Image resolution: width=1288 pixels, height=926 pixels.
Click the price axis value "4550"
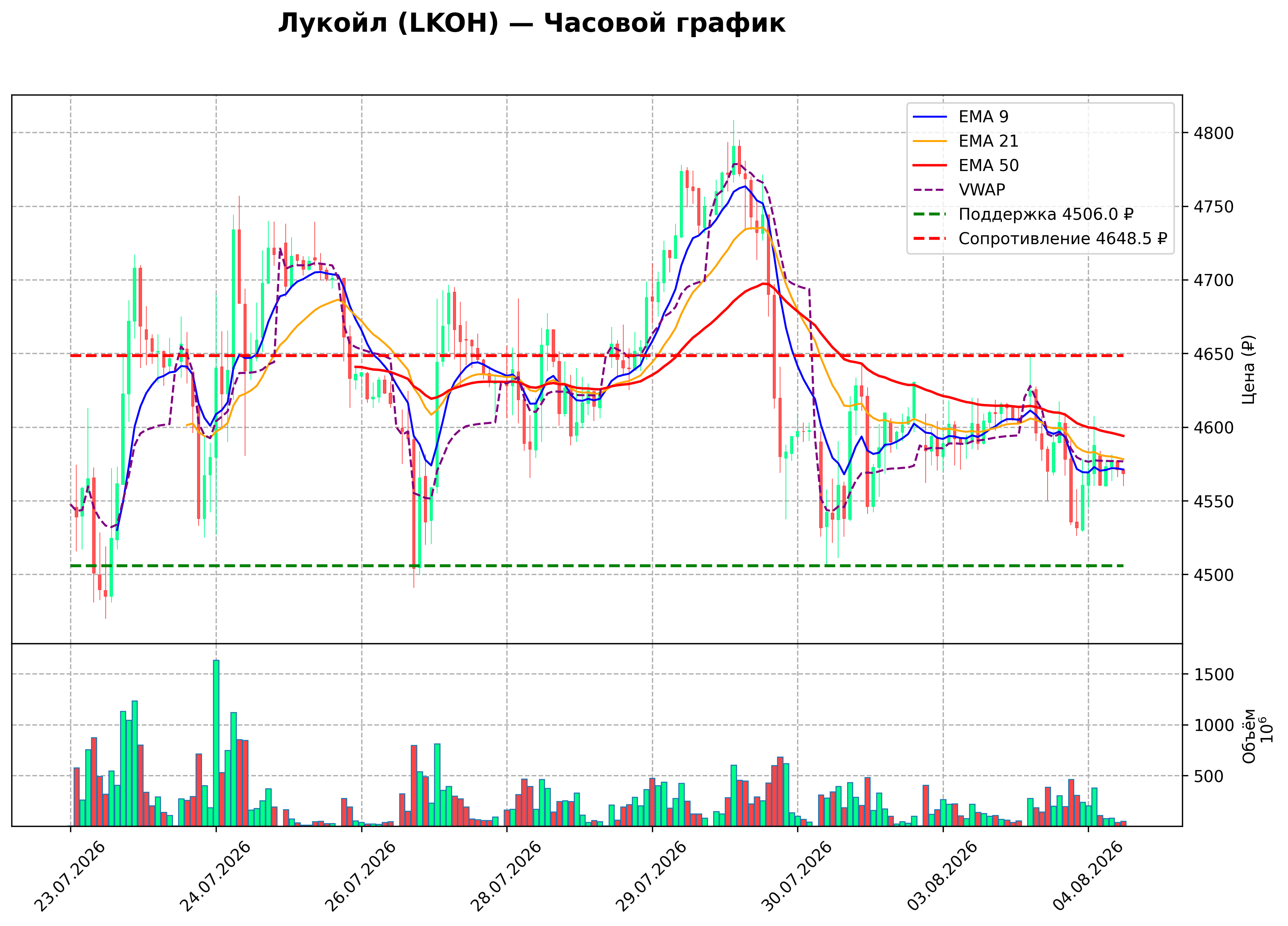pos(1214,502)
